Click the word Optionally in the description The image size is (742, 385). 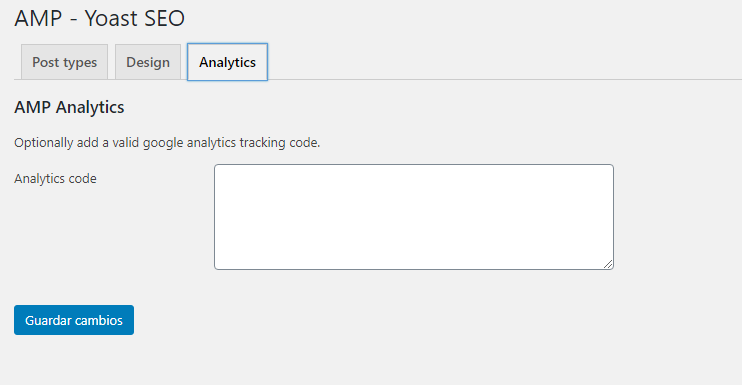44,143
